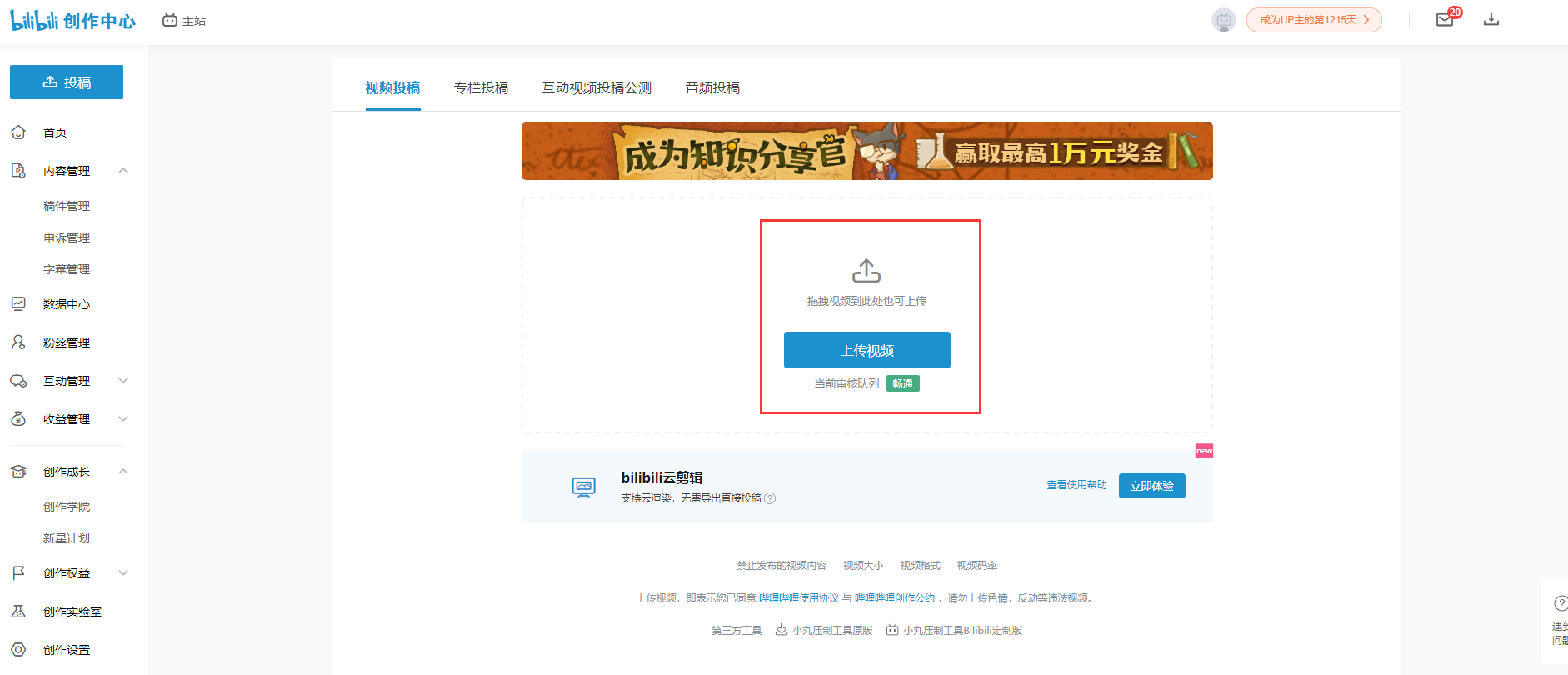
Task: Click the bilibili 创作中心 logo
Action: point(73,21)
